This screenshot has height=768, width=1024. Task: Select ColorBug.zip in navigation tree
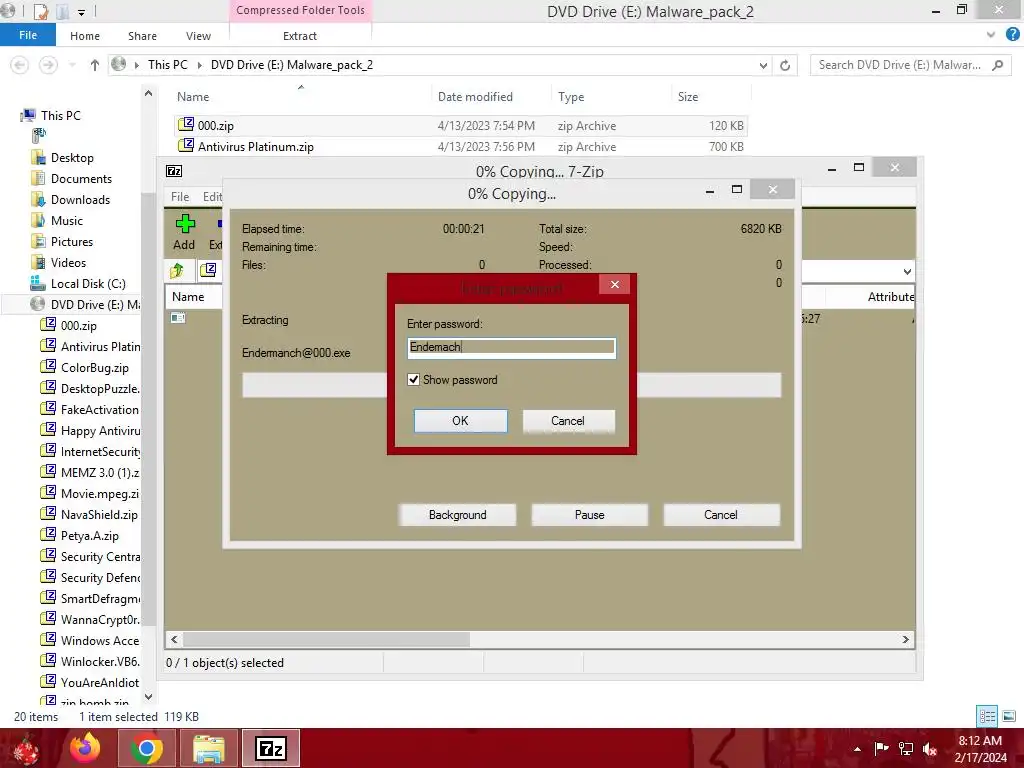tap(95, 368)
